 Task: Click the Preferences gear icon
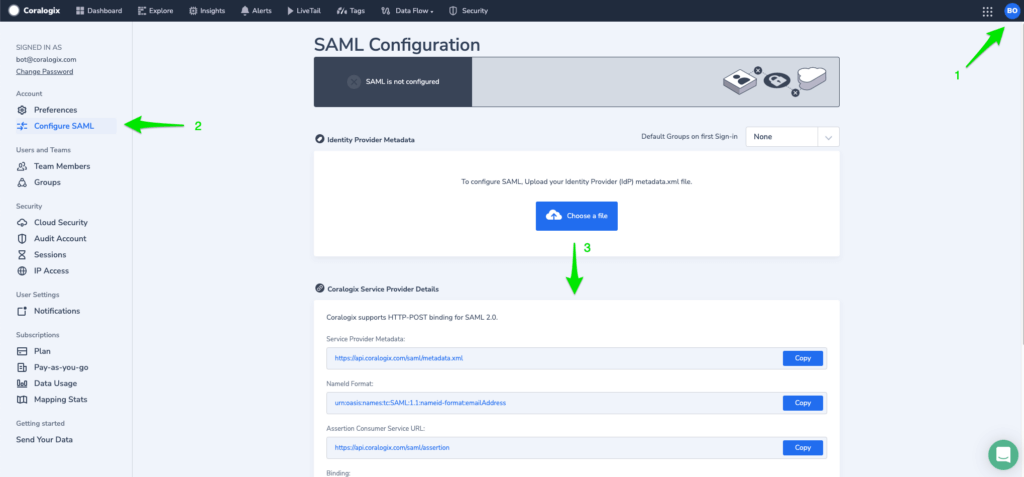[22, 110]
